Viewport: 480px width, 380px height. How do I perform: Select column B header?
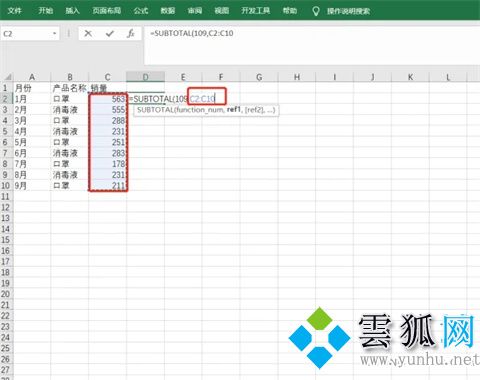(x=70, y=77)
